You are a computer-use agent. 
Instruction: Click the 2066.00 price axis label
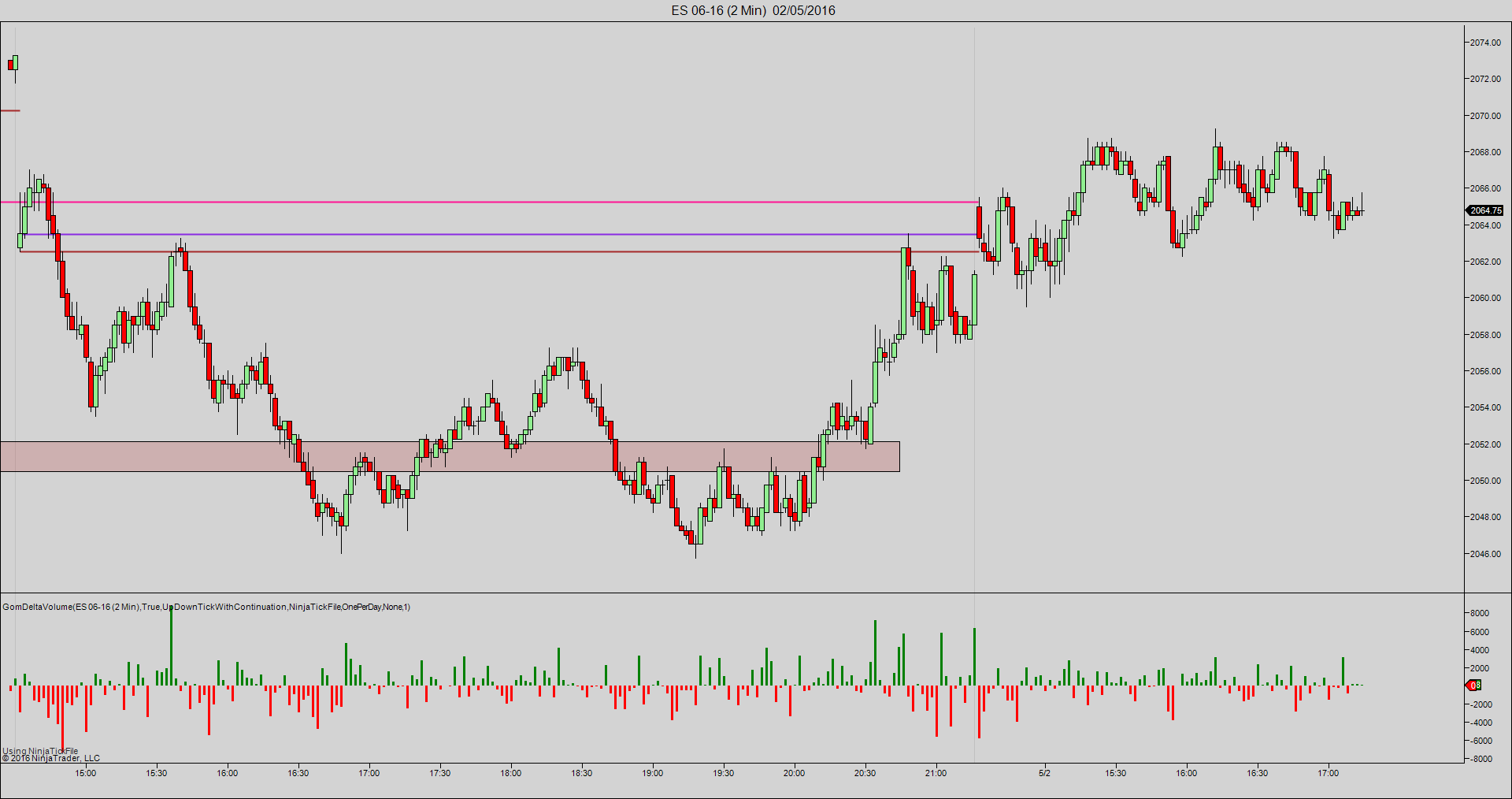(1485, 188)
